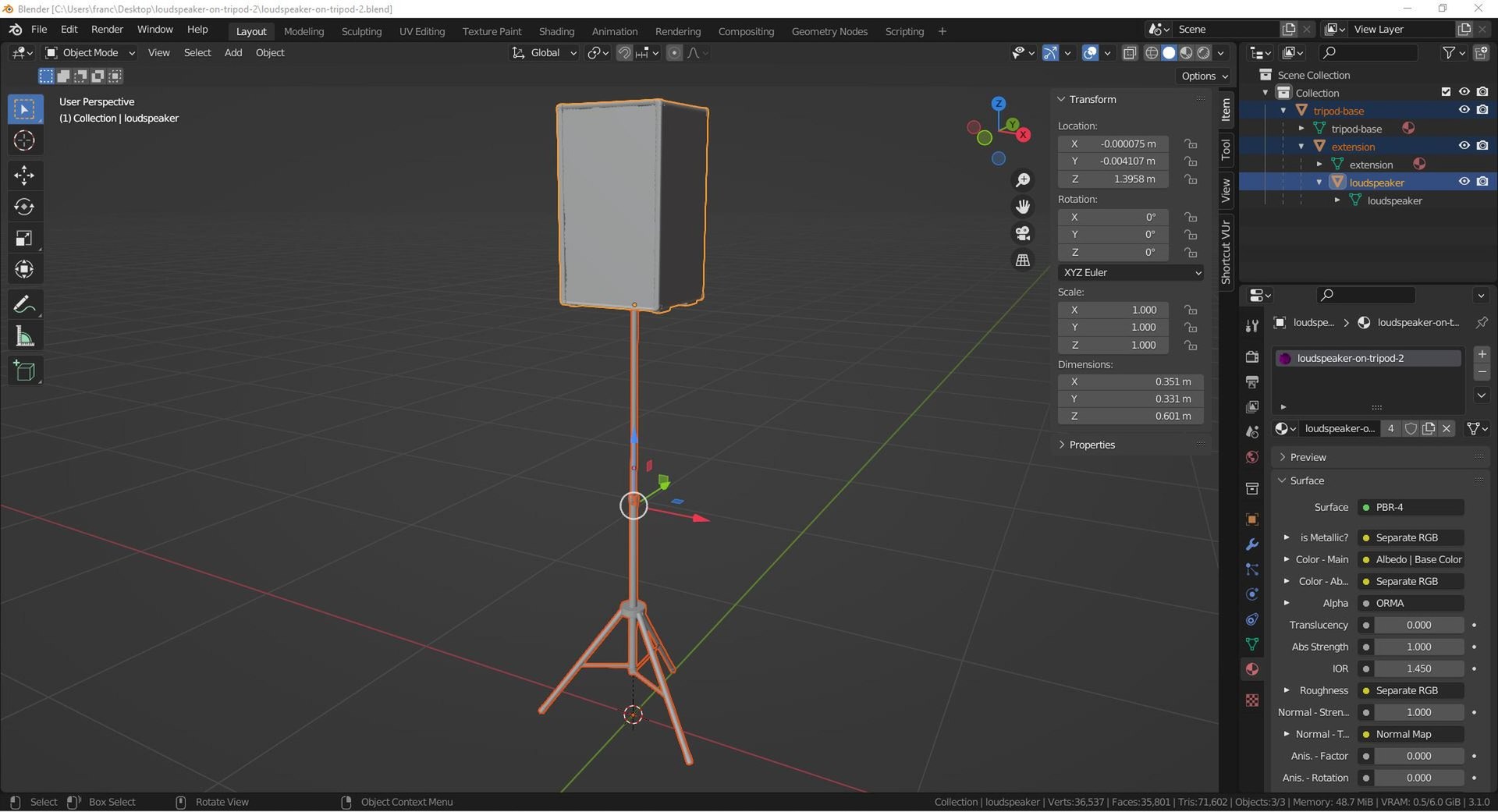Adjust the IOR value slider
This screenshot has width=1498, height=812.
(x=1418, y=668)
